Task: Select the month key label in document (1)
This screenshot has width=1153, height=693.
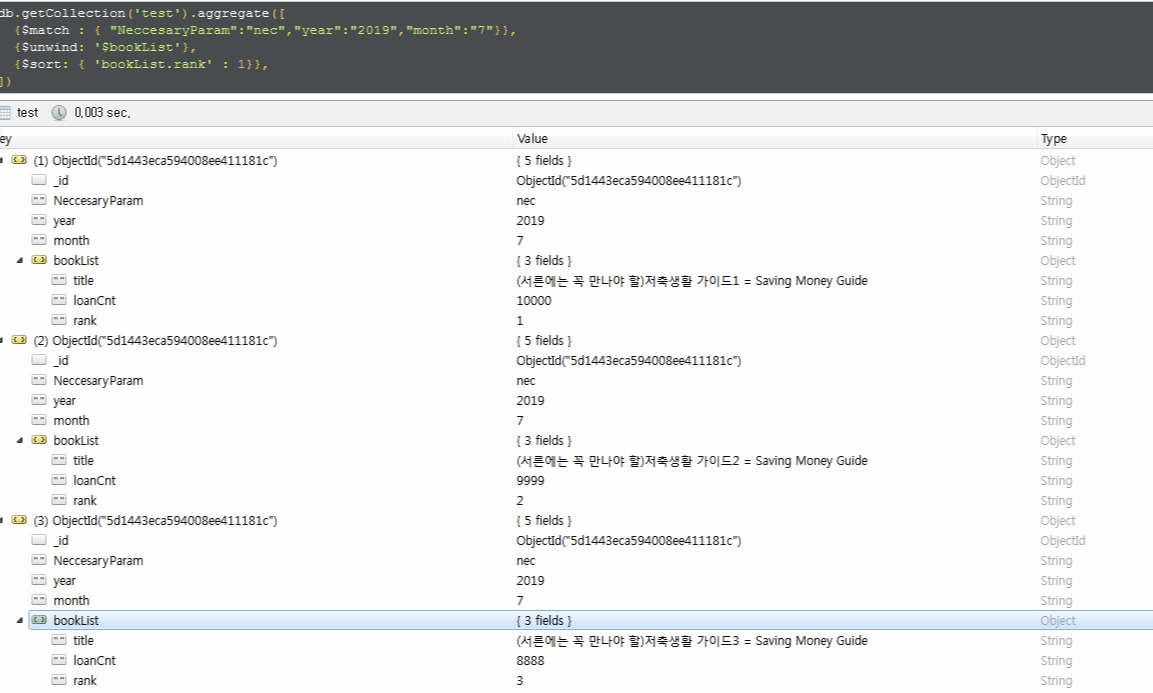Action: 71,241
